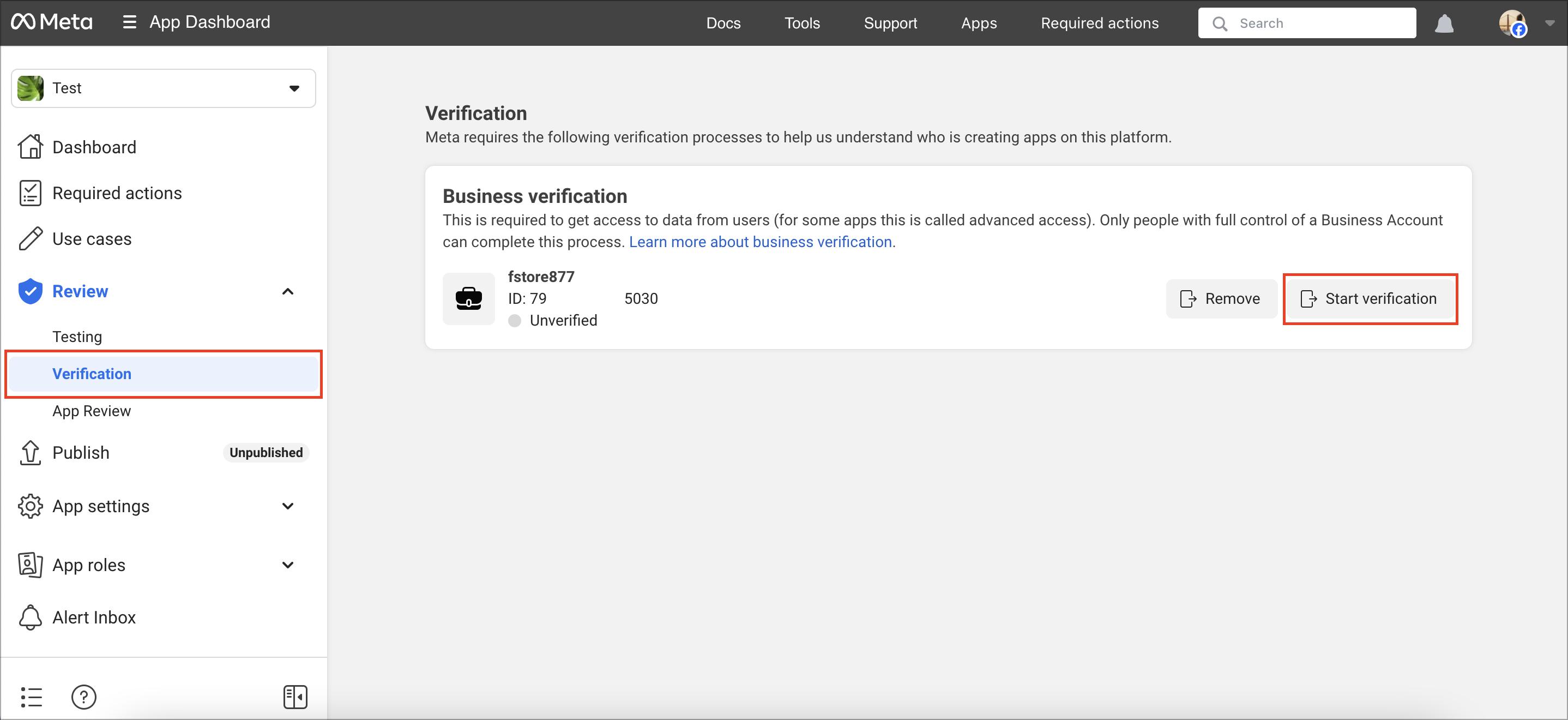The height and width of the screenshot is (720, 1568).
Task: Follow Learn more about business verification link
Action: tap(760, 242)
